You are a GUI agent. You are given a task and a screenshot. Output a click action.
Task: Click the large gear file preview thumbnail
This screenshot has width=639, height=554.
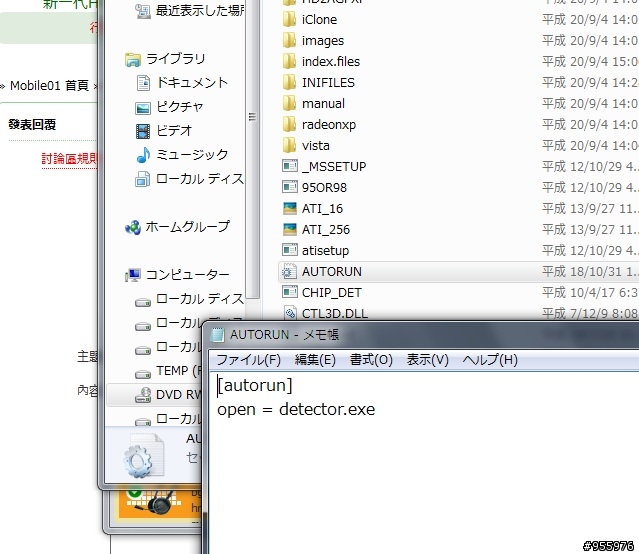click(143, 456)
